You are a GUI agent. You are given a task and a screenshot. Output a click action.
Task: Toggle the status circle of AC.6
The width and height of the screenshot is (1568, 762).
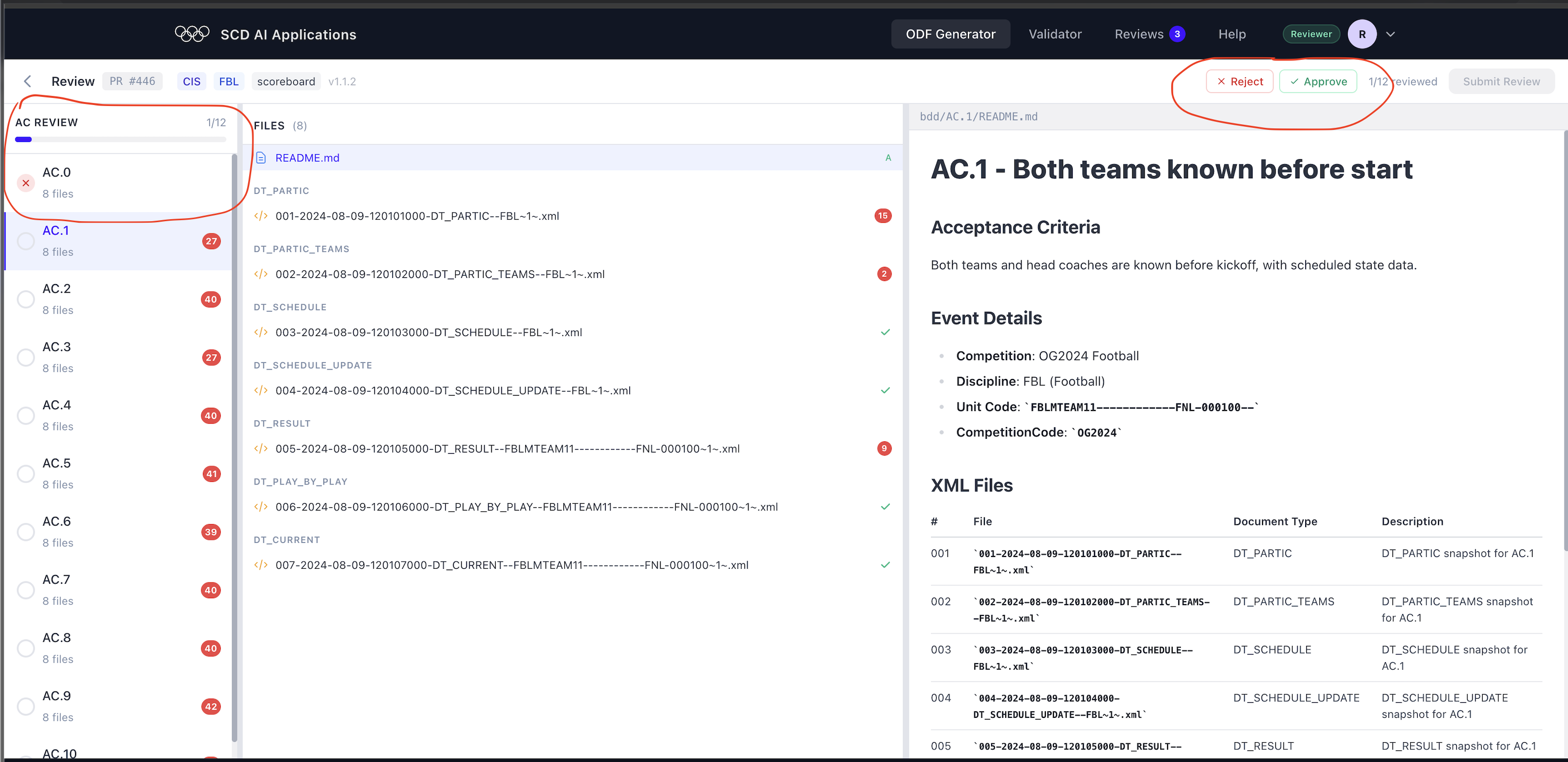point(25,532)
